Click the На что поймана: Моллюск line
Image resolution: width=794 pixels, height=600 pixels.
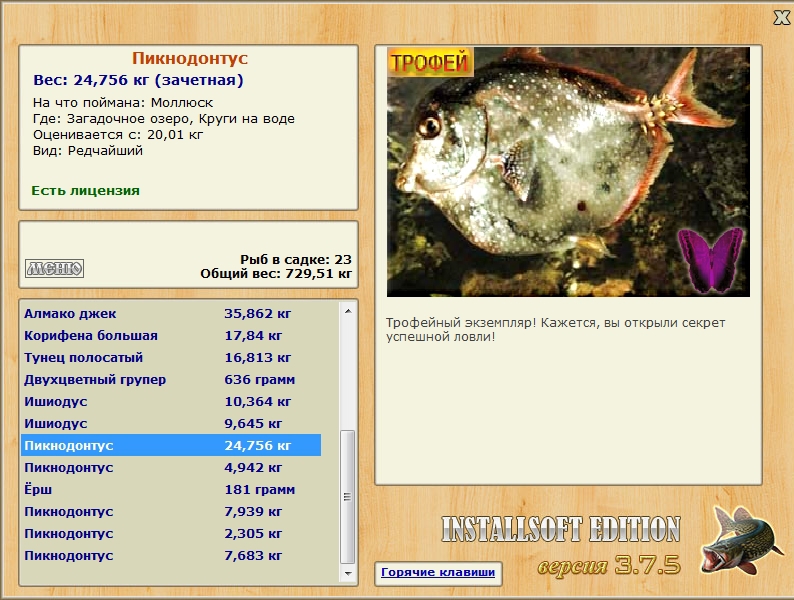pyautogui.click(x=123, y=103)
